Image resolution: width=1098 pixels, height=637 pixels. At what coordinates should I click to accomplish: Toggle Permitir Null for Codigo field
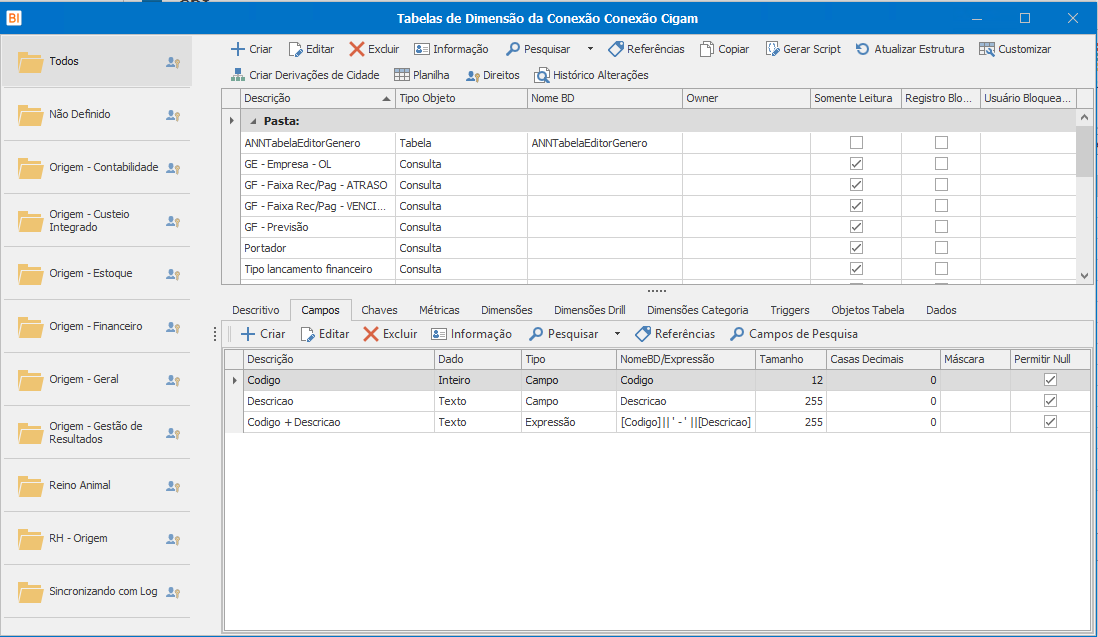click(x=1050, y=380)
